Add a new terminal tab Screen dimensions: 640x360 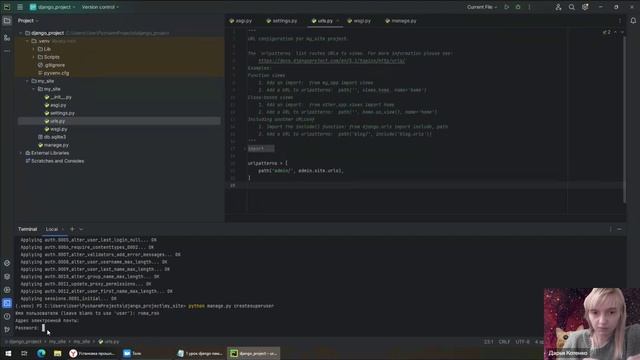tap(72, 229)
